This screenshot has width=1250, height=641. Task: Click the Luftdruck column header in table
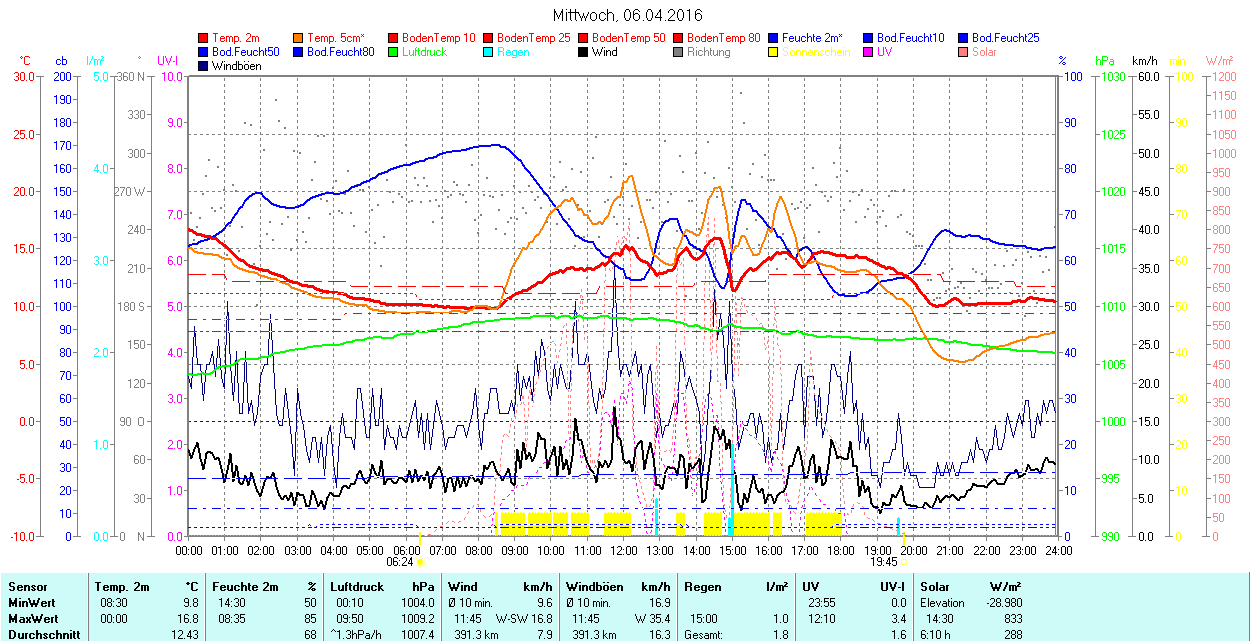click(357, 587)
